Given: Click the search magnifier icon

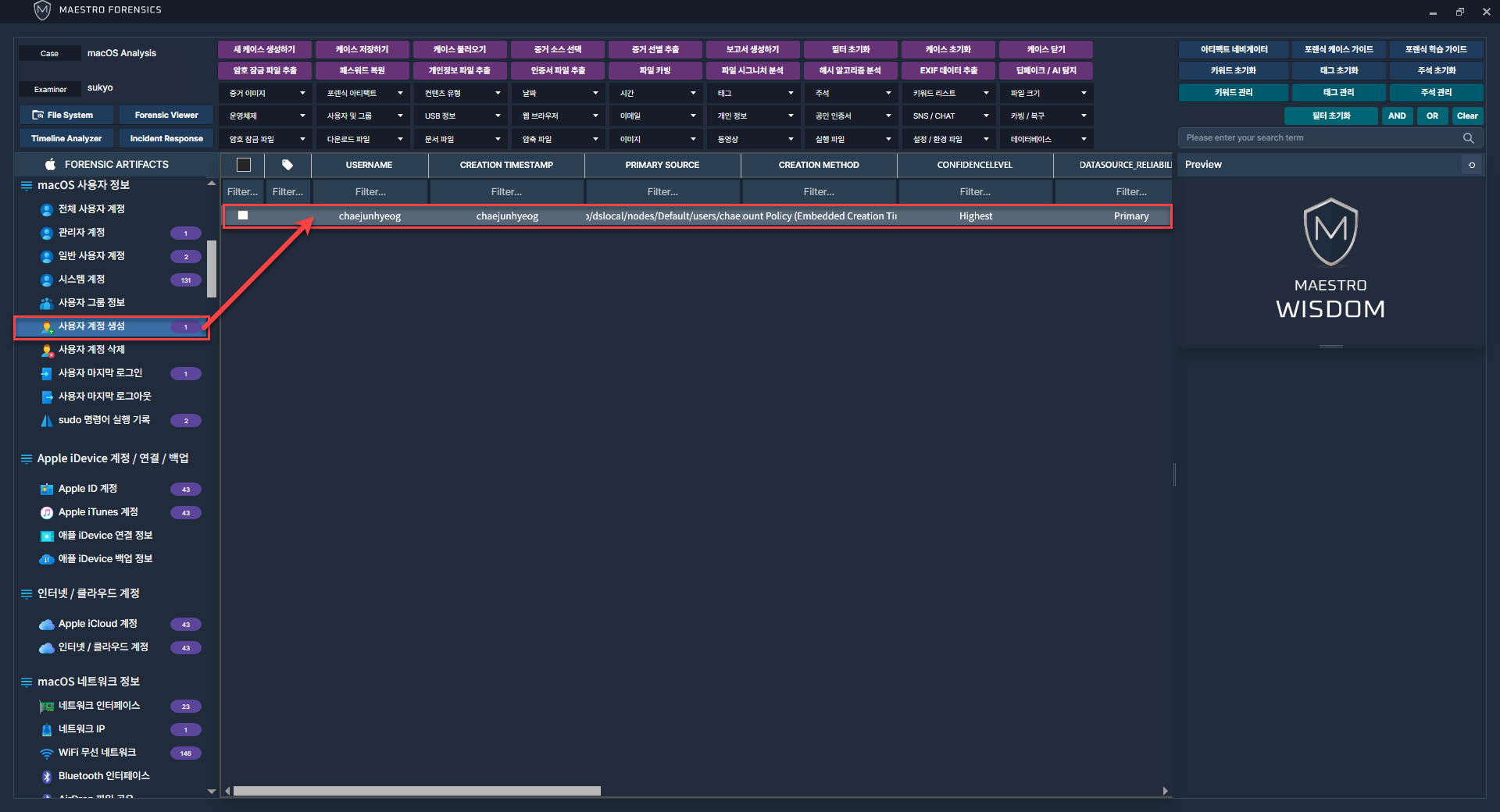Looking at the screenshot, I should [x=1468, y=138].
